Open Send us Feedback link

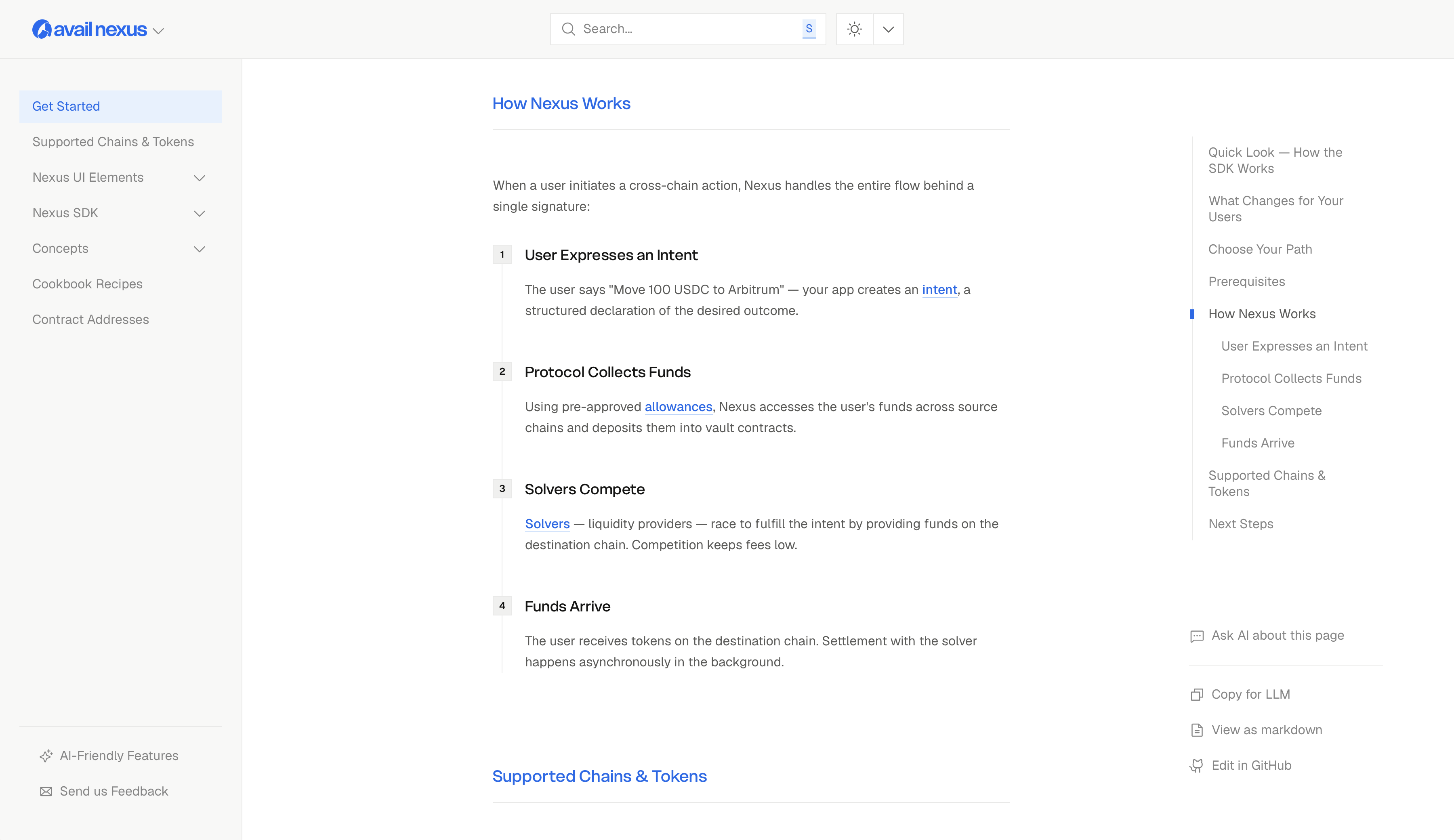click(114, 792)
